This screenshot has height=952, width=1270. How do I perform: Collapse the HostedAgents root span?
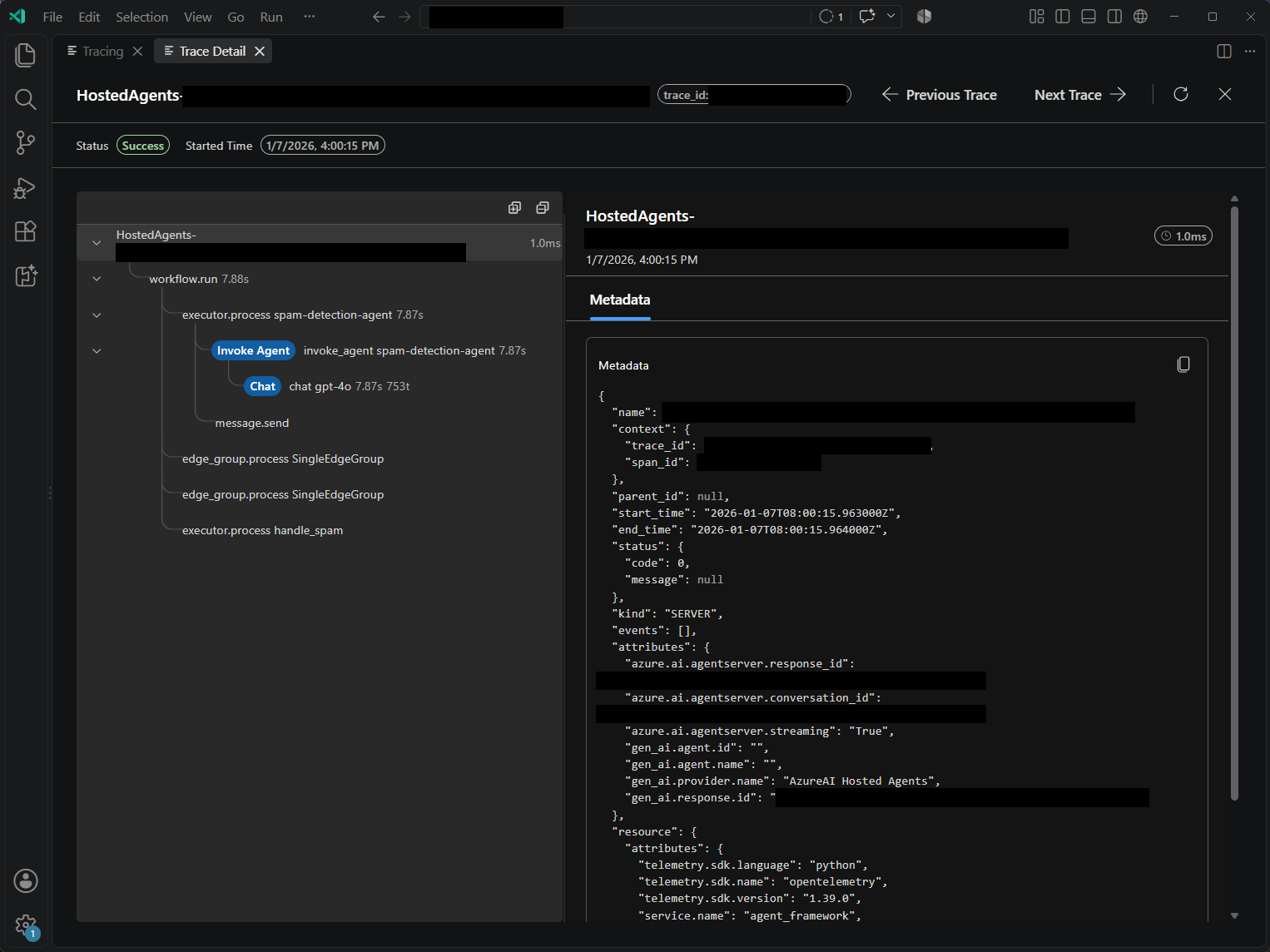(x=97, y=243)
